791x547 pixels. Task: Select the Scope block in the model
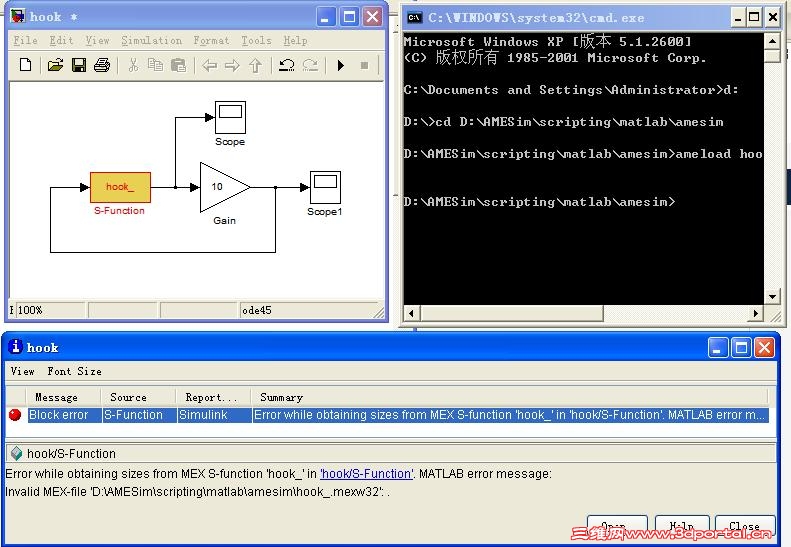[x=230, y=117]
